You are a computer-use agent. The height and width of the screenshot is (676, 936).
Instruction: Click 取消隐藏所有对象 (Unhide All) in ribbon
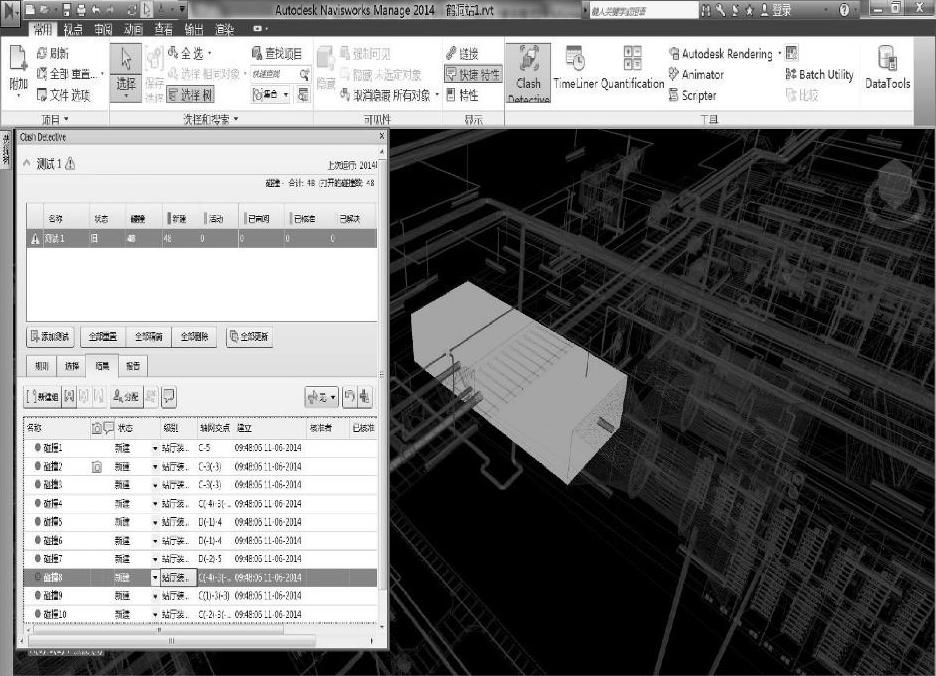[x=385, y=95]
